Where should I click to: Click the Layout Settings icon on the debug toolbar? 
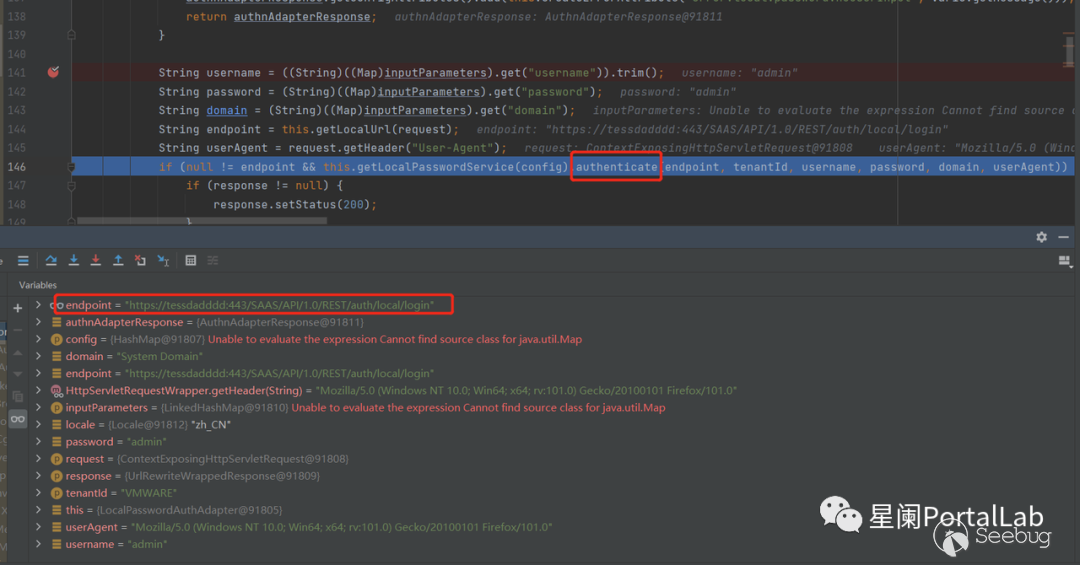[1064, 261]
